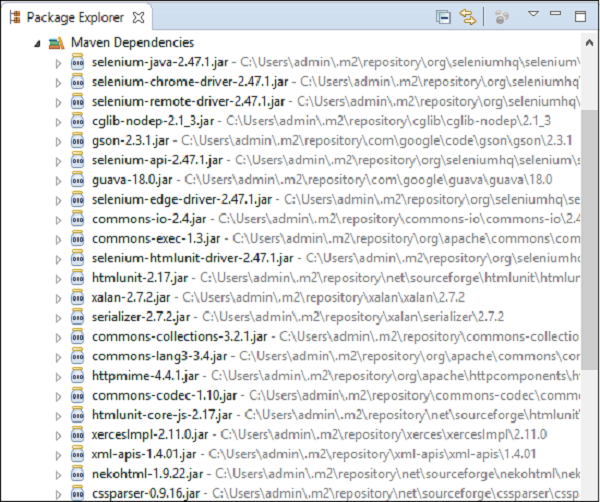The width and height of the screenshot is (600, 502).
Task: Click jar icon of commons-collections-3.2.1.jar
Action: click(x=78, y=336)
